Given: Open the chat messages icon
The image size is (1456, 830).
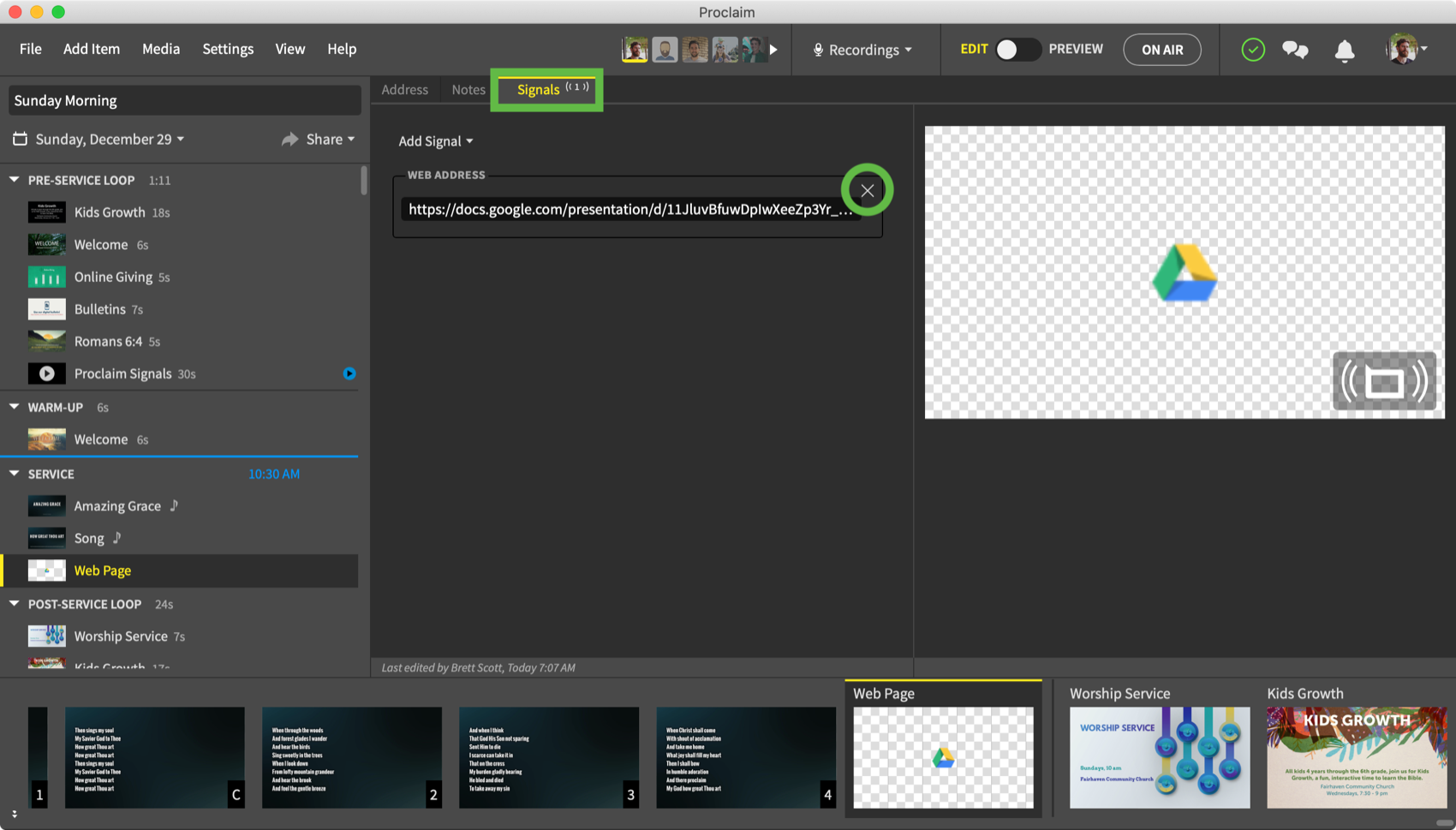Looking at the screenshot, I should (x=1295, y=50).
